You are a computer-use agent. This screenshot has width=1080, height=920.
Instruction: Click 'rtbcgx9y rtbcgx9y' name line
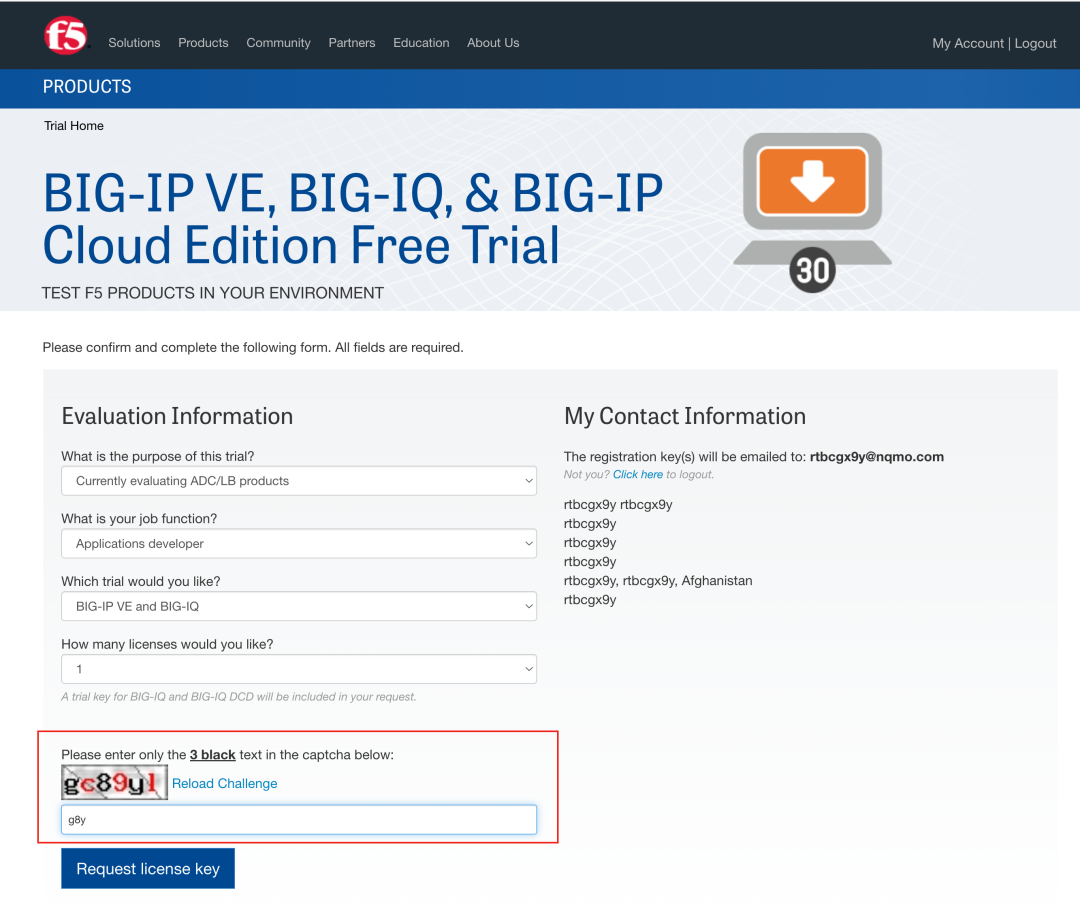(618, 505)
